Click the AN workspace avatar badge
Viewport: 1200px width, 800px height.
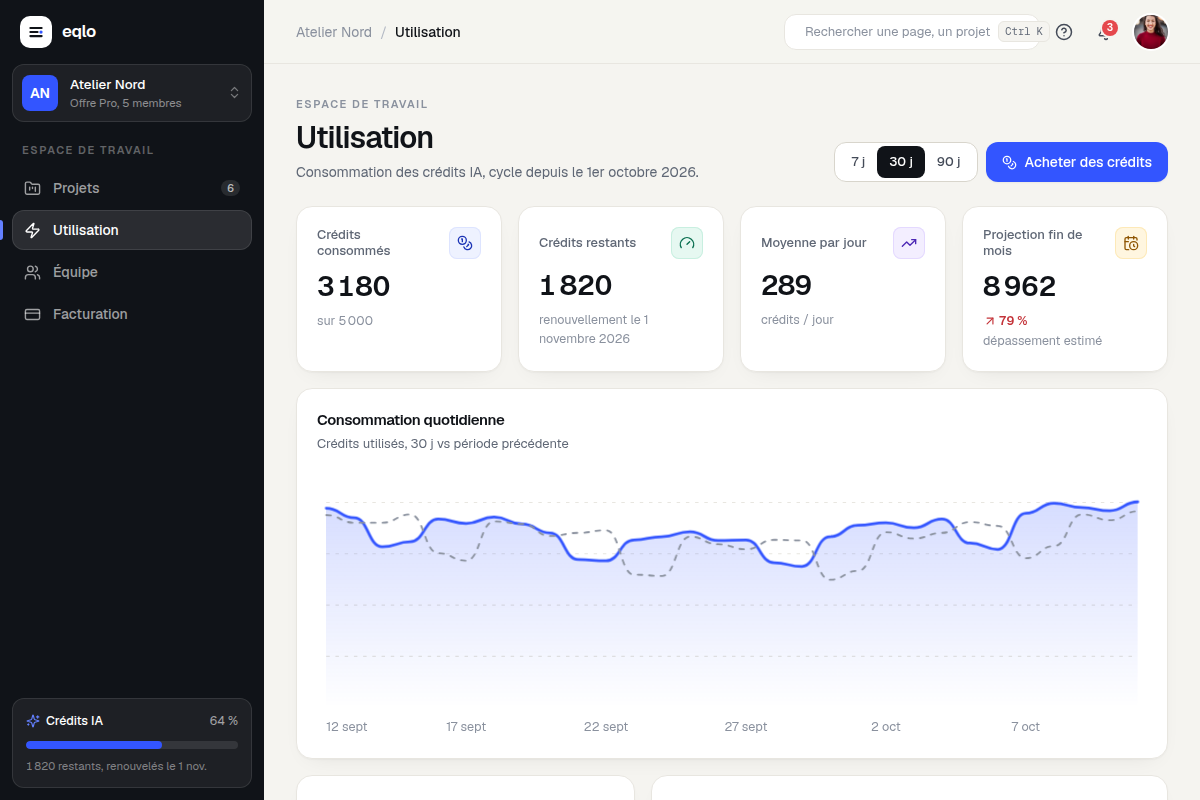pos(40,93)
